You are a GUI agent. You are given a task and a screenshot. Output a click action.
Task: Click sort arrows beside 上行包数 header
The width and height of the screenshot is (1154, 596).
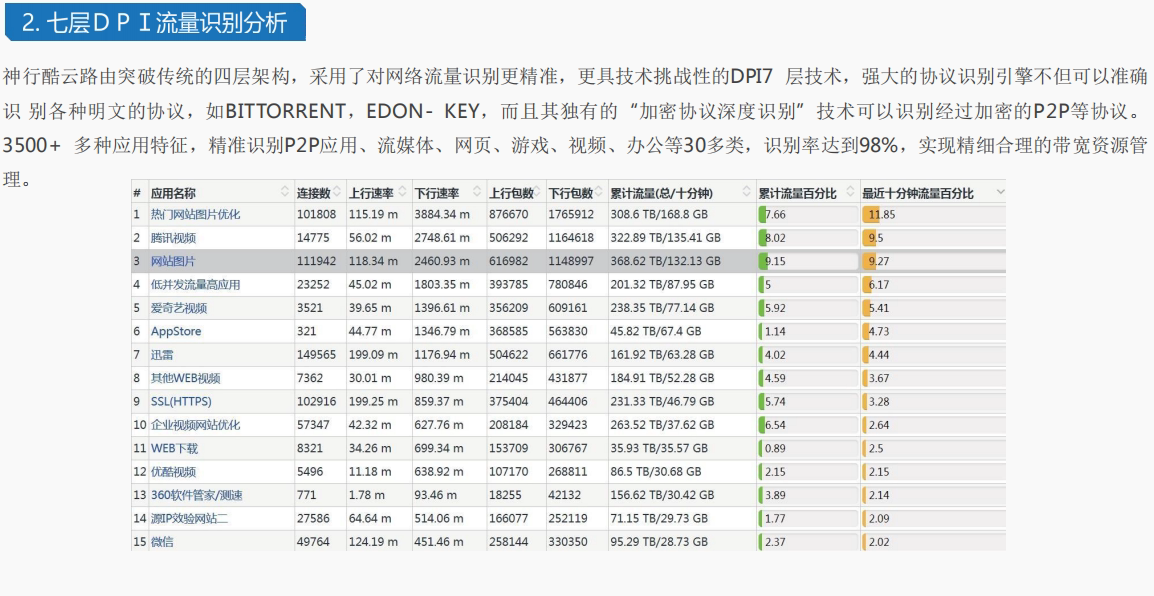pyautogui.click(x=539, y=192)
